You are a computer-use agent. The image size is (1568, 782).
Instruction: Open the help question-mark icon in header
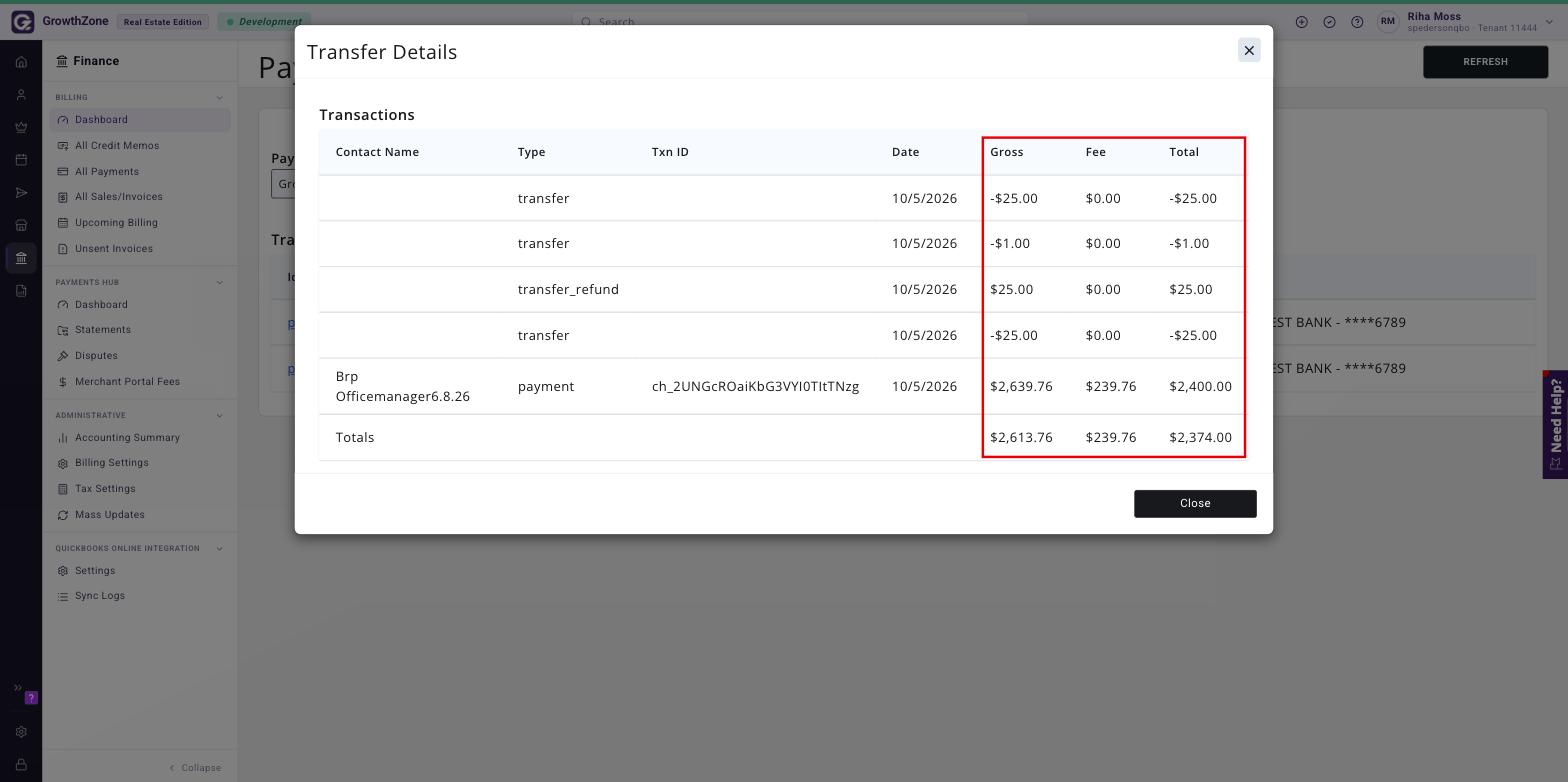[1357, 22]
